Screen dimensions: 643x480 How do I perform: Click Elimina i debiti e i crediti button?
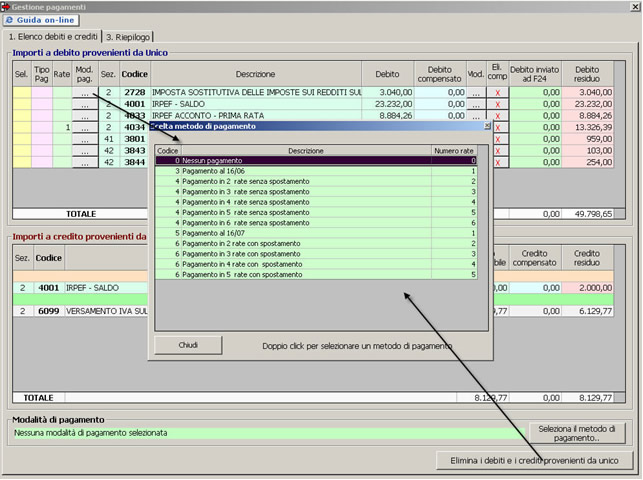coord(536,460)
